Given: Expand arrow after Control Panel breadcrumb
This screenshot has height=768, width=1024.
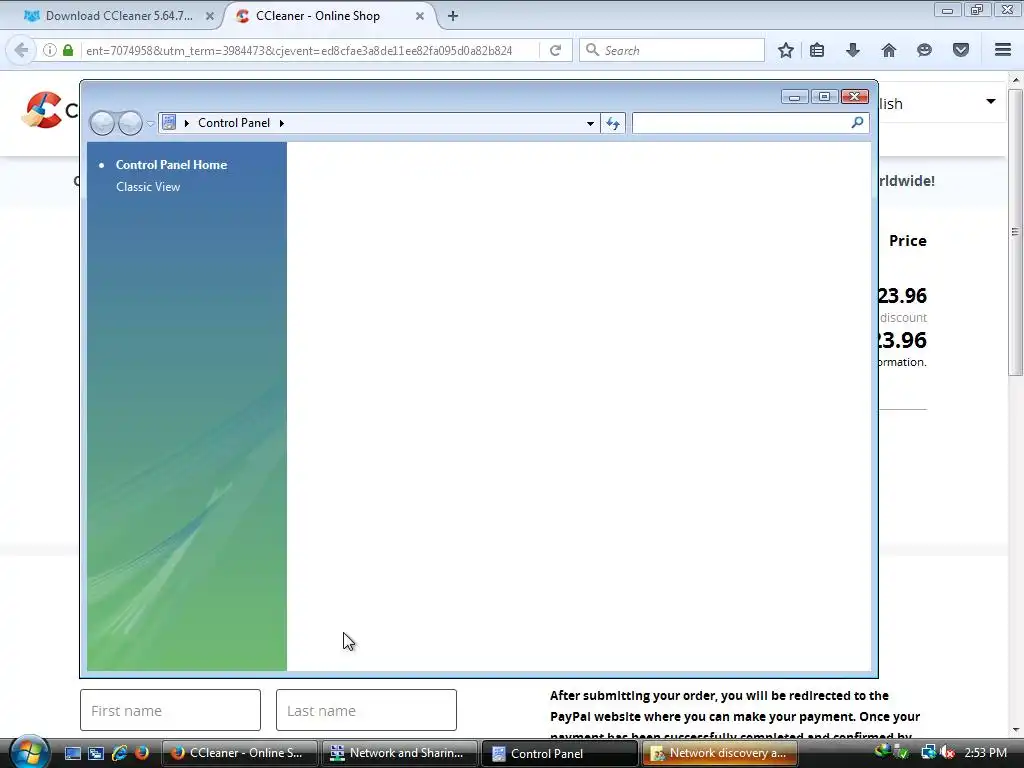Looking at the screenshot, I should (281, 123).
